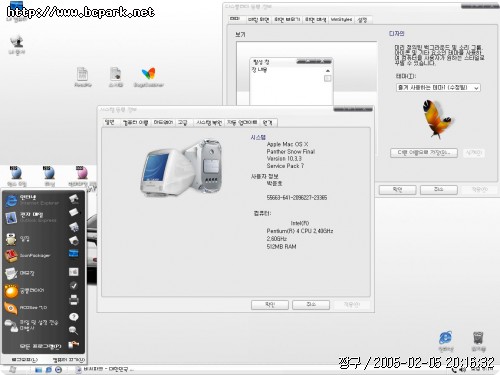Click the show desktop quick launch icon
Viewport: 500px width, 375px height.
39,370
